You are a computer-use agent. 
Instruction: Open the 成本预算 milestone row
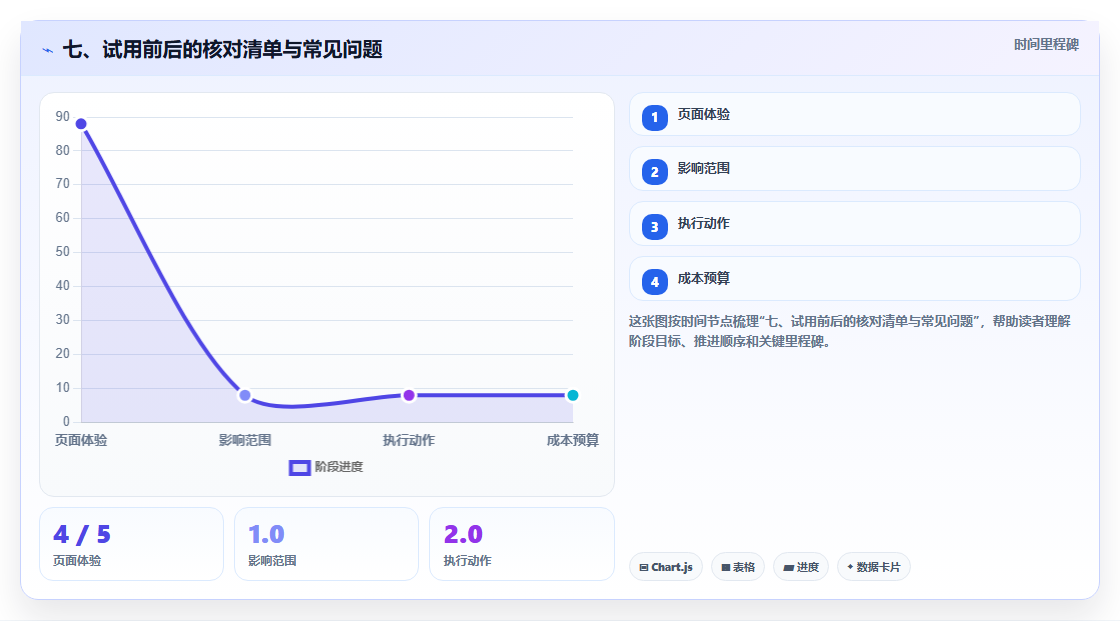pos(854,279)
